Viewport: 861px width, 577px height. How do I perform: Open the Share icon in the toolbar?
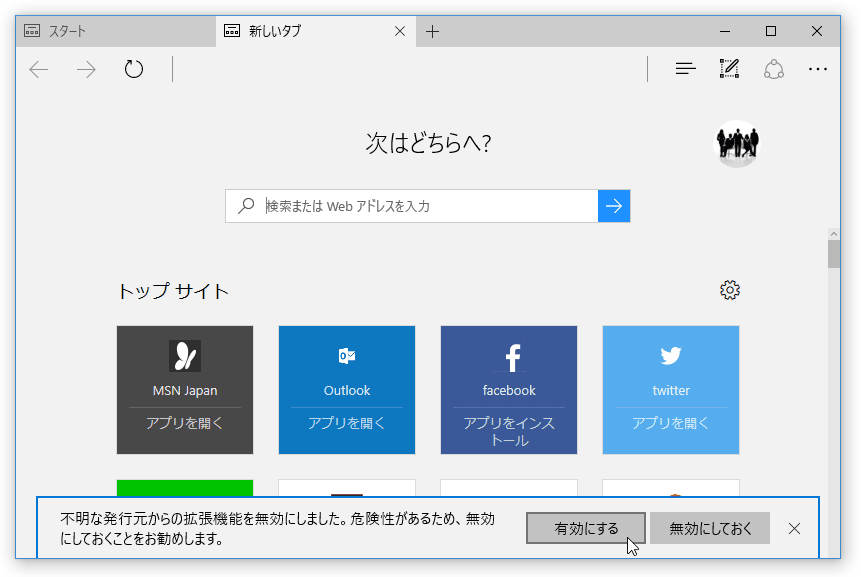point(774,69)
